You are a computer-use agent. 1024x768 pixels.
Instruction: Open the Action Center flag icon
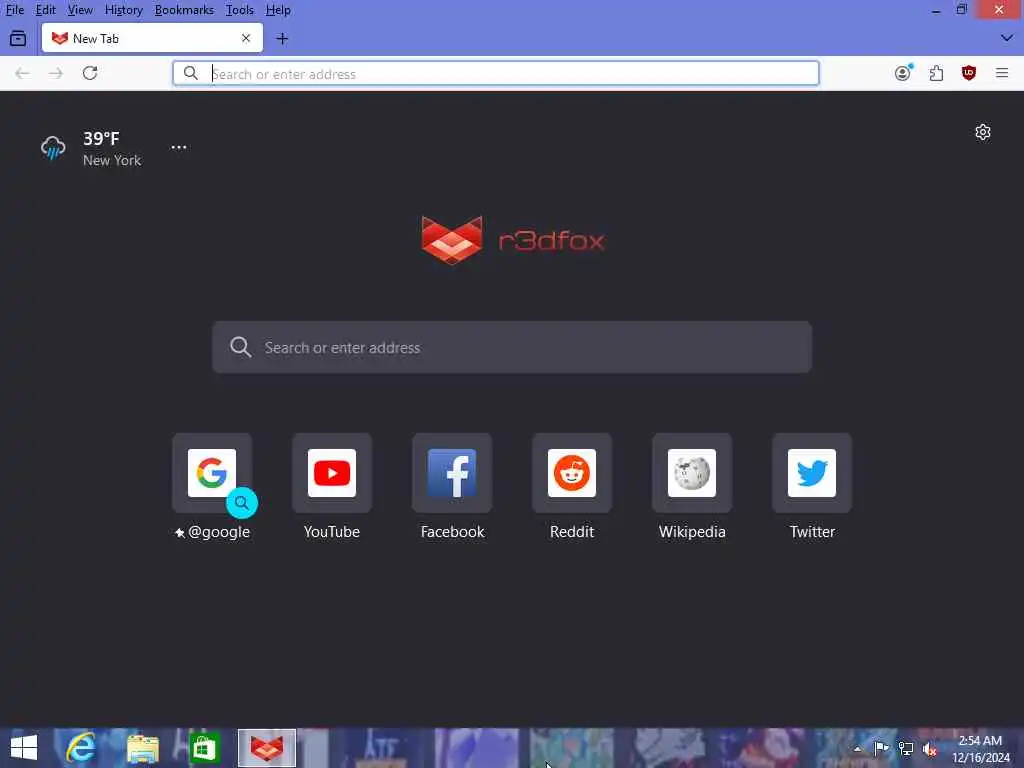[x=881, y=748]
